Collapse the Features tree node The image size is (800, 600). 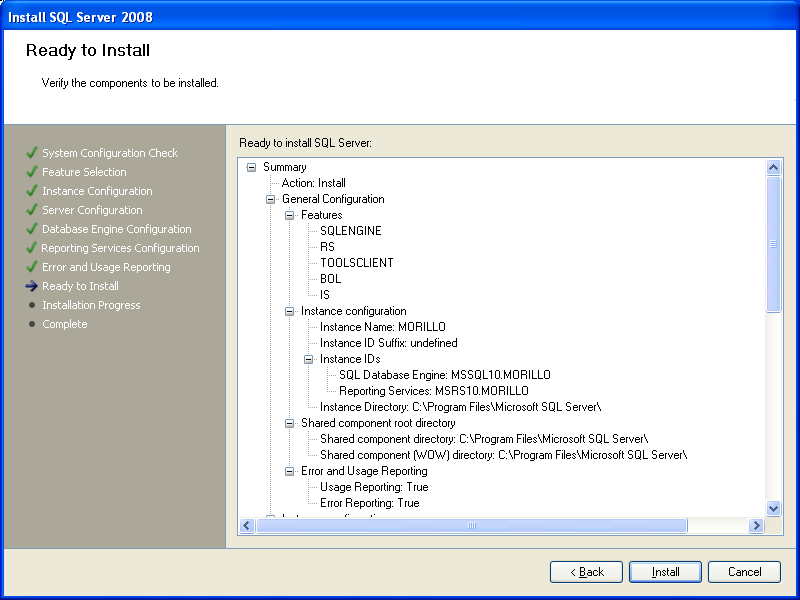pyautogui.click(x=290, y=215)
